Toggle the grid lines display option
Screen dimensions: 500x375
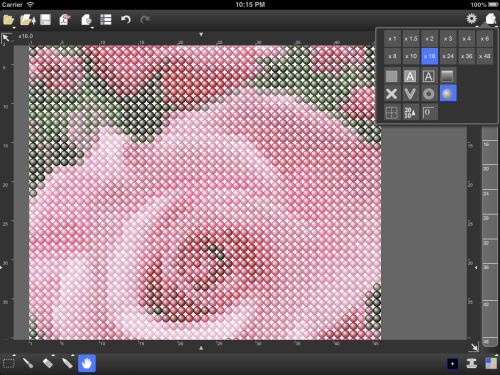tap(392, 113)
